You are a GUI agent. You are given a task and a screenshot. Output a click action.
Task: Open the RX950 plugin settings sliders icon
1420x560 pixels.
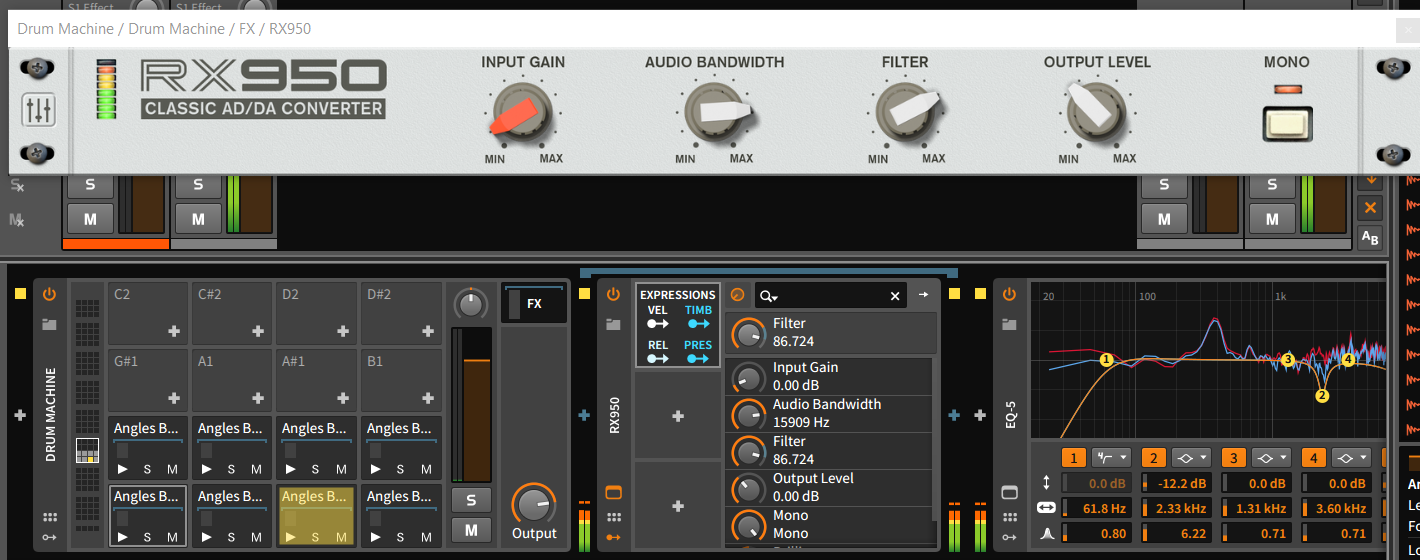click(x=38, y=110)
